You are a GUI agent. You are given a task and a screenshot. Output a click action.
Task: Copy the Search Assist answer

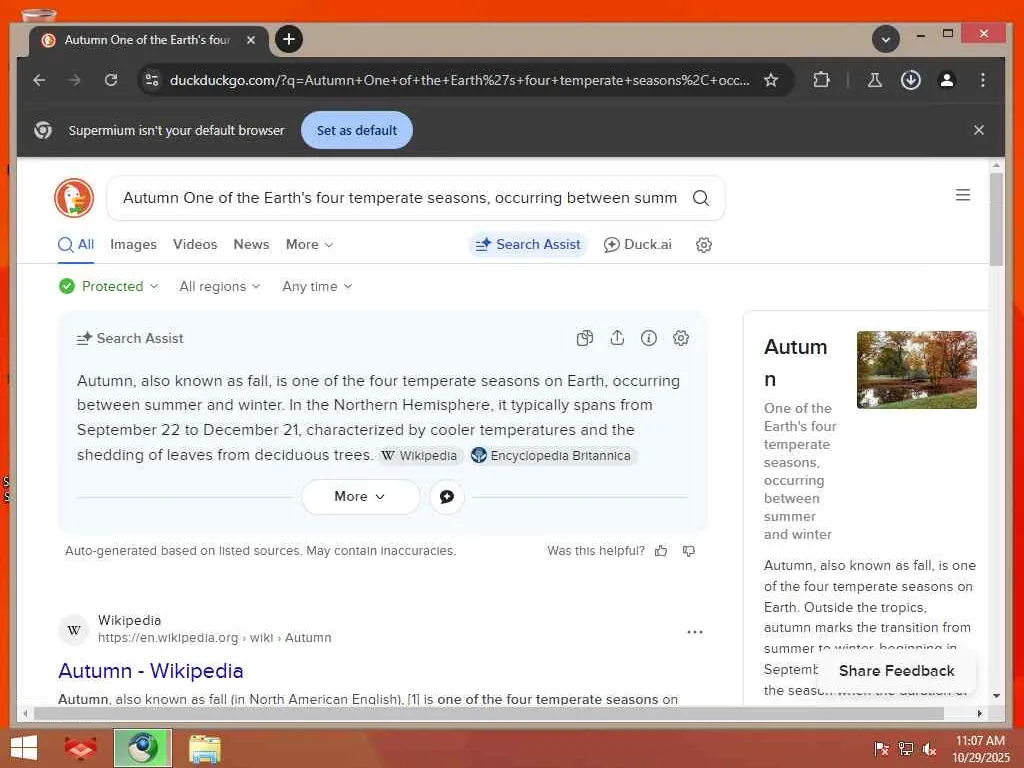[585, 338]
